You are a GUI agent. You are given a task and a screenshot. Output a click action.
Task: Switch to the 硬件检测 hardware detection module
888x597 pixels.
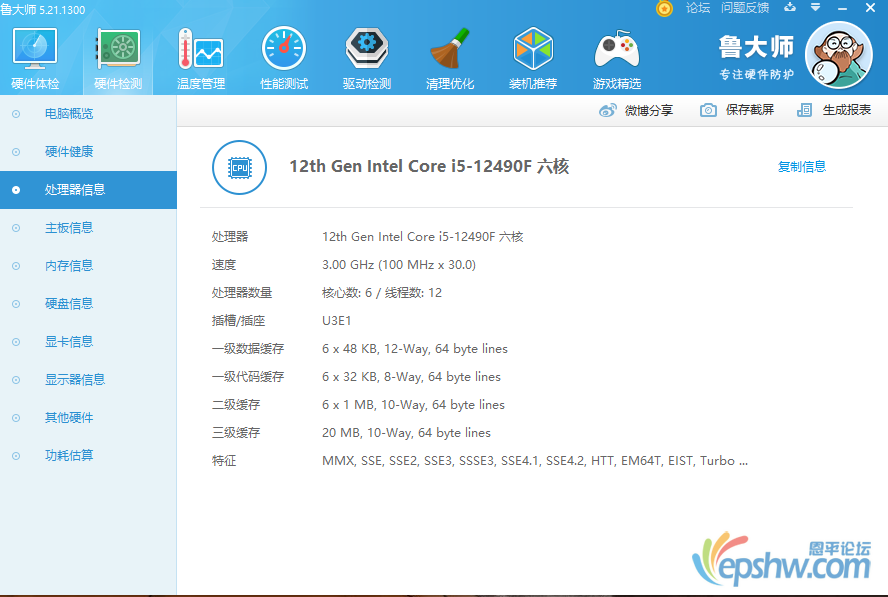click(x=118, y=59)
